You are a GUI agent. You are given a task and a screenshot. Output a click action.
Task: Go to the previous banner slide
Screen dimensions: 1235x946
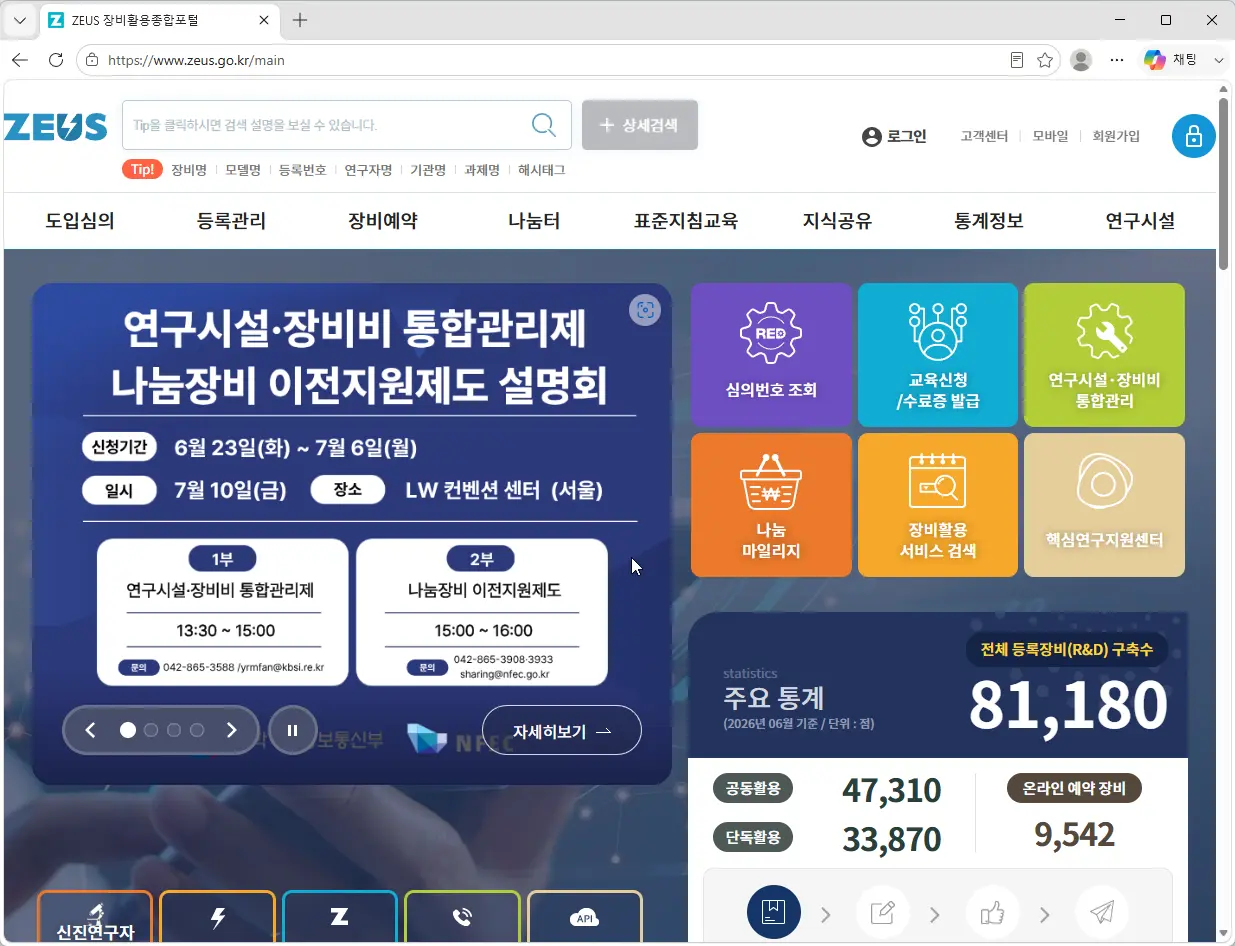[x=91, y=730]
